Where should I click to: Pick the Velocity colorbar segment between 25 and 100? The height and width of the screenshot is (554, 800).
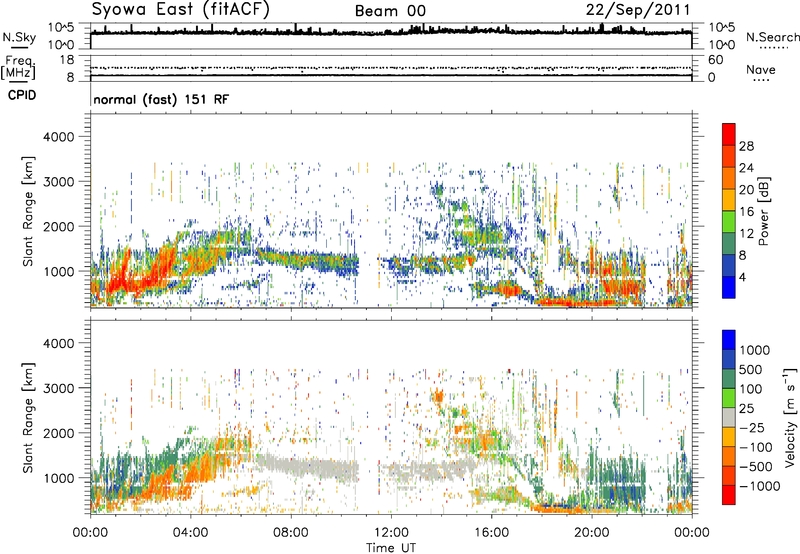(x=729, y=398)
